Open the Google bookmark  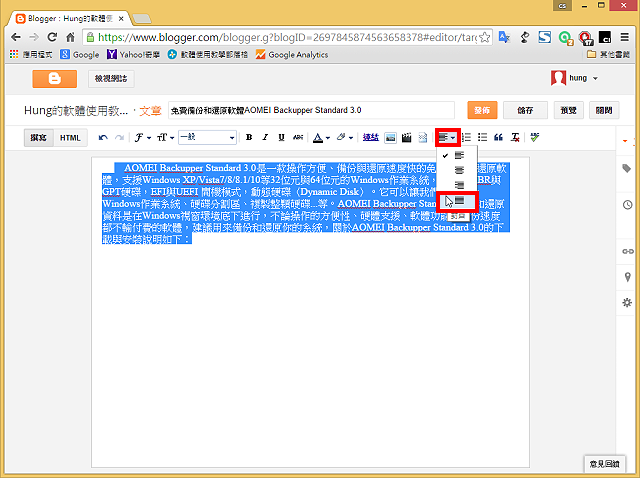pyautogui.click(x=80, y=55)
